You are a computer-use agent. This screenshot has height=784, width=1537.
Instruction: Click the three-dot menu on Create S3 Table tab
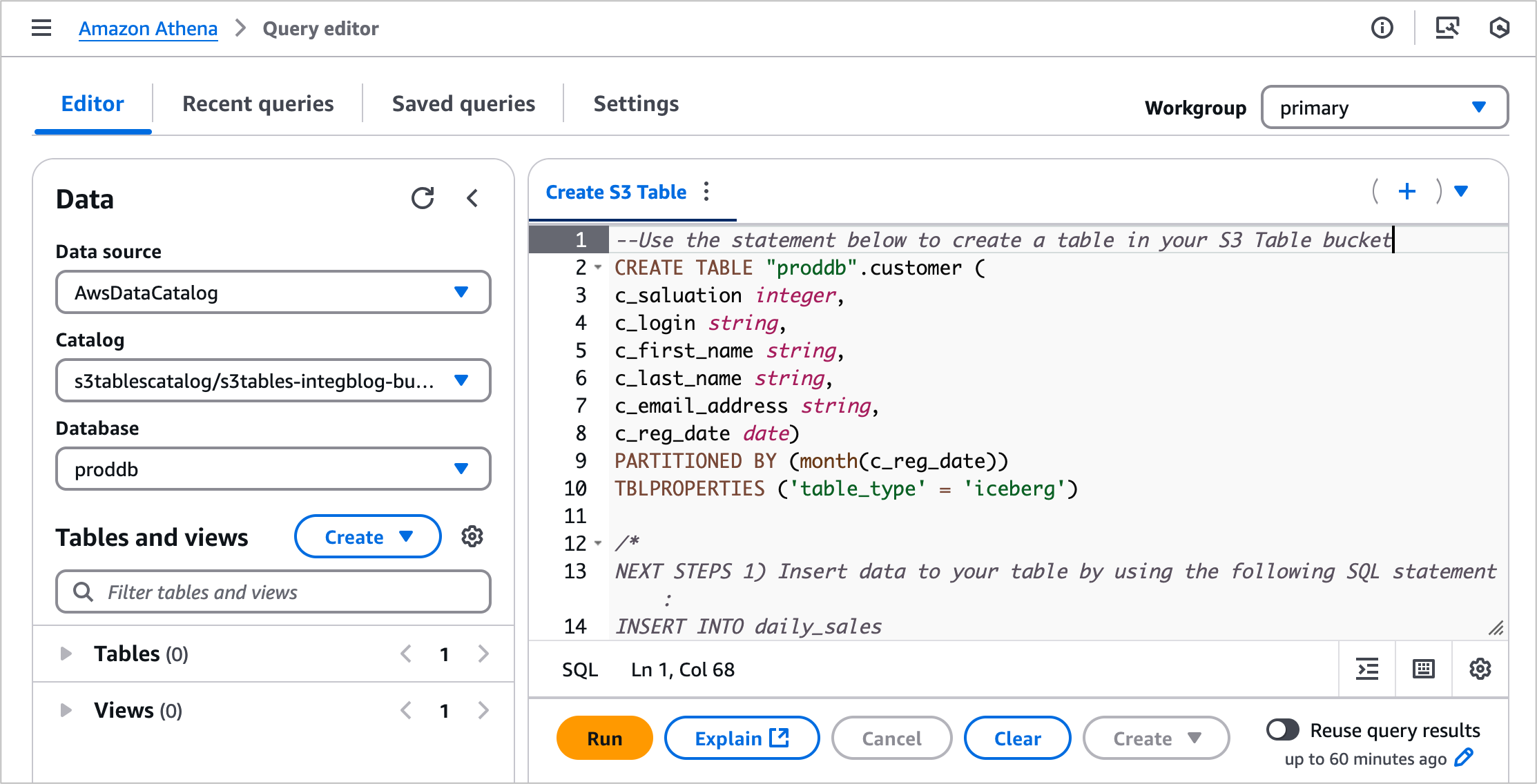point(709,192)
